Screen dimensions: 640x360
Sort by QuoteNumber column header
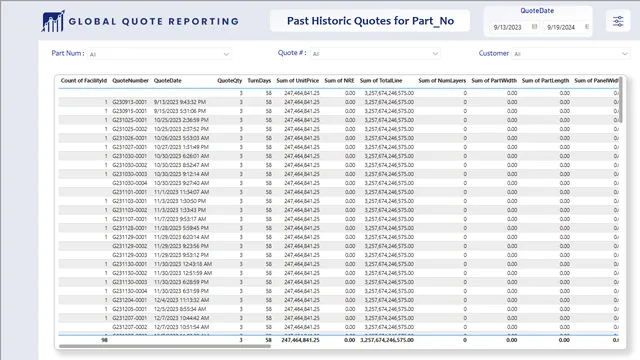click(x=130, y=80)
